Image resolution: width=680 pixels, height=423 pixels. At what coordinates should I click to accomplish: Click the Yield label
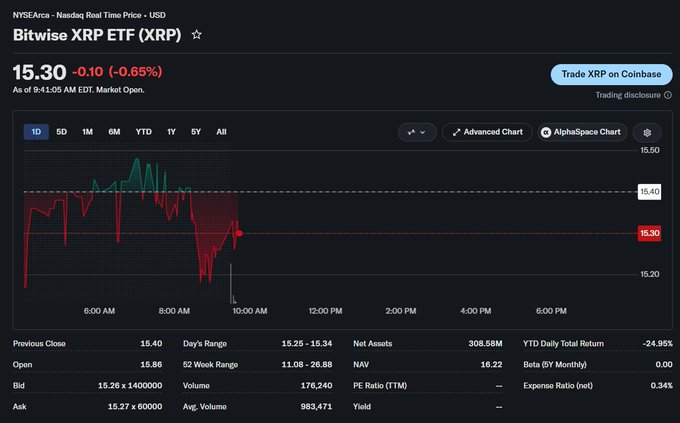tap(362, 407)
